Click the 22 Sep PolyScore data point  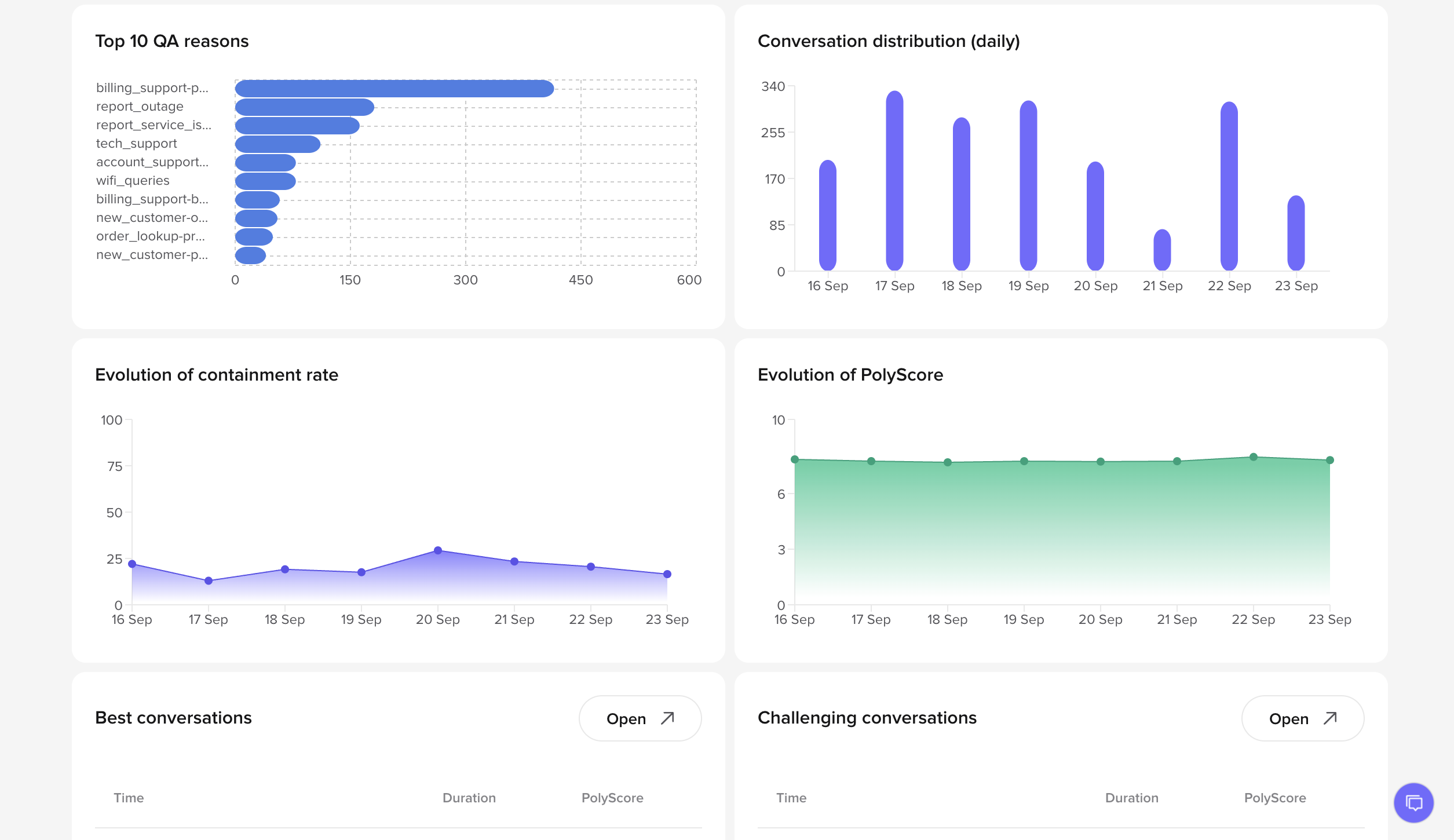tap(1254, 457)
